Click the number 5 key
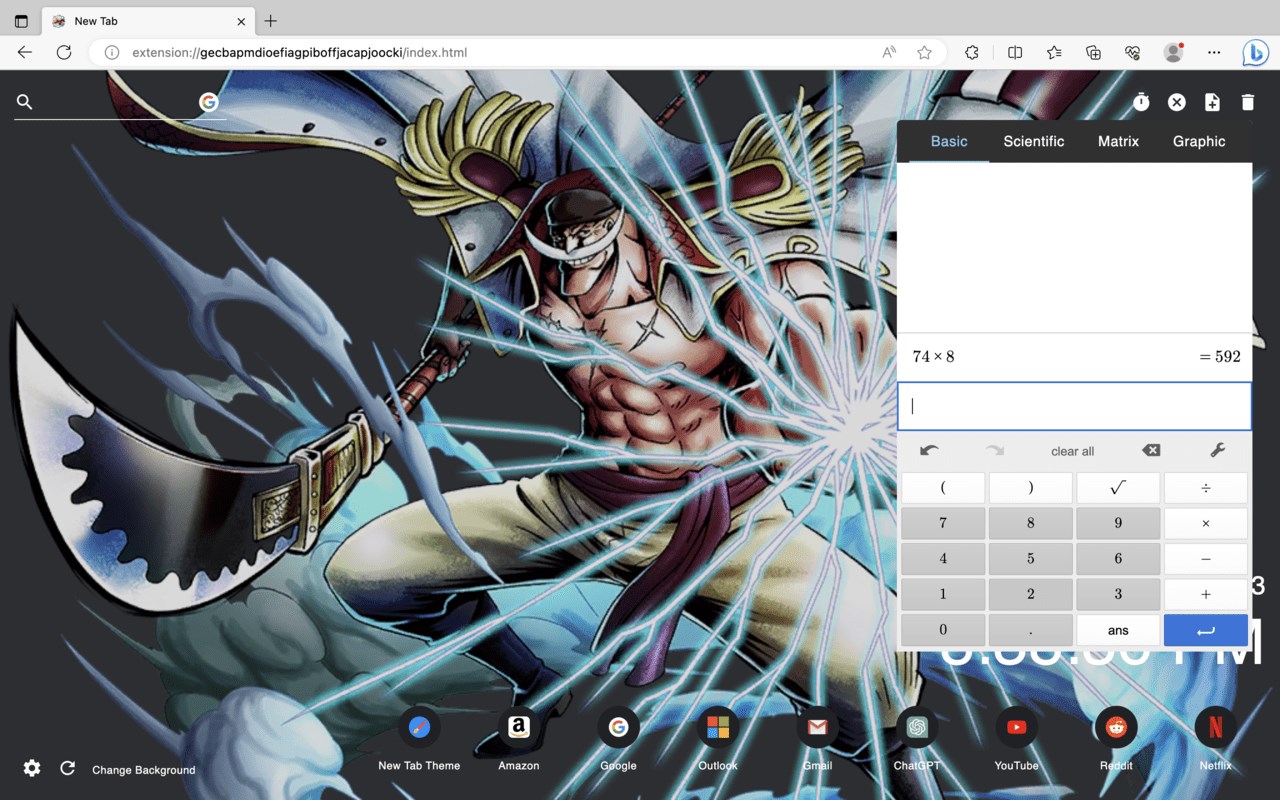 (1031, 559)
